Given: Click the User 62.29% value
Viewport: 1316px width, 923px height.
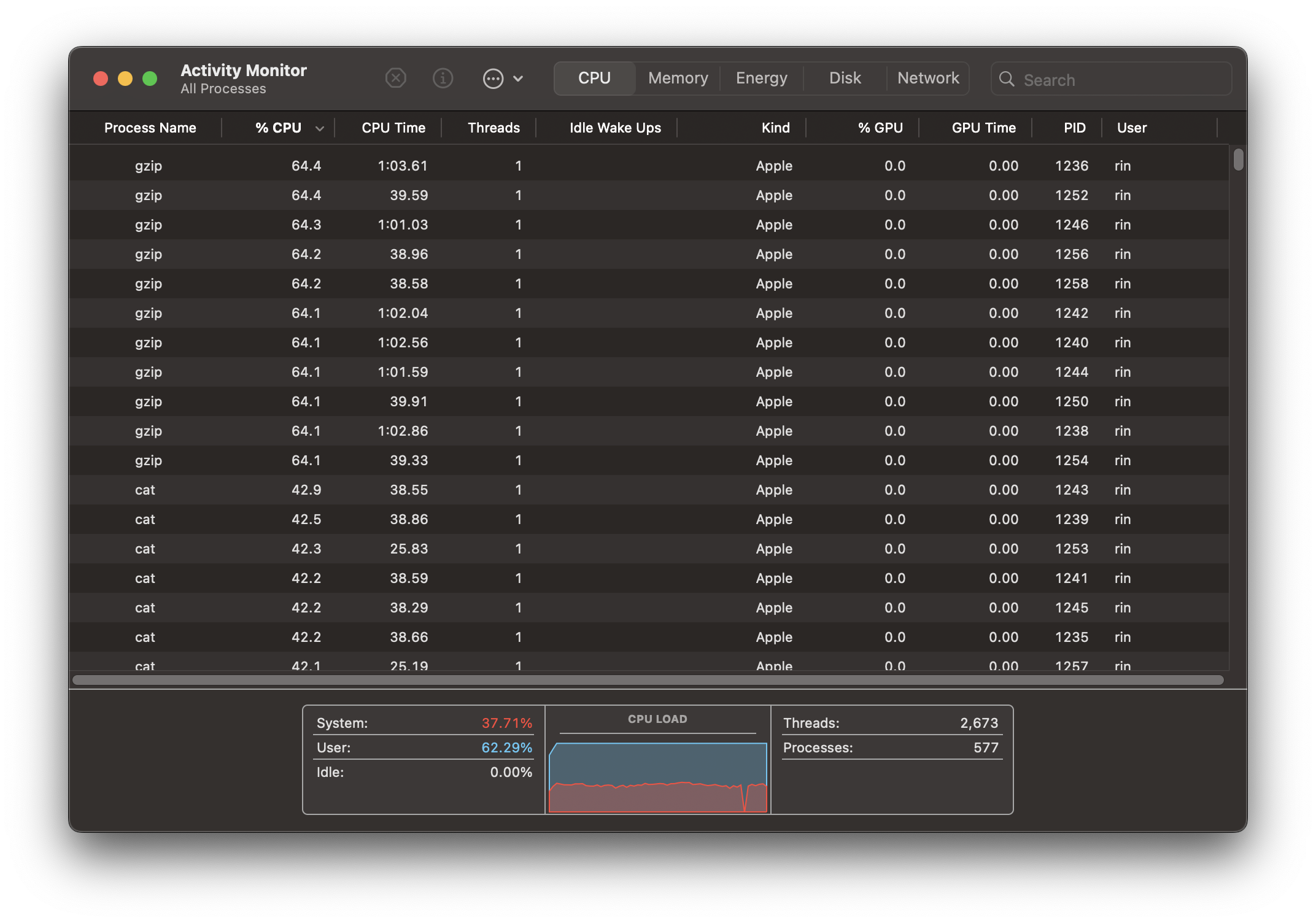Looking at the screenshot, I should click(x=507, y=747).
